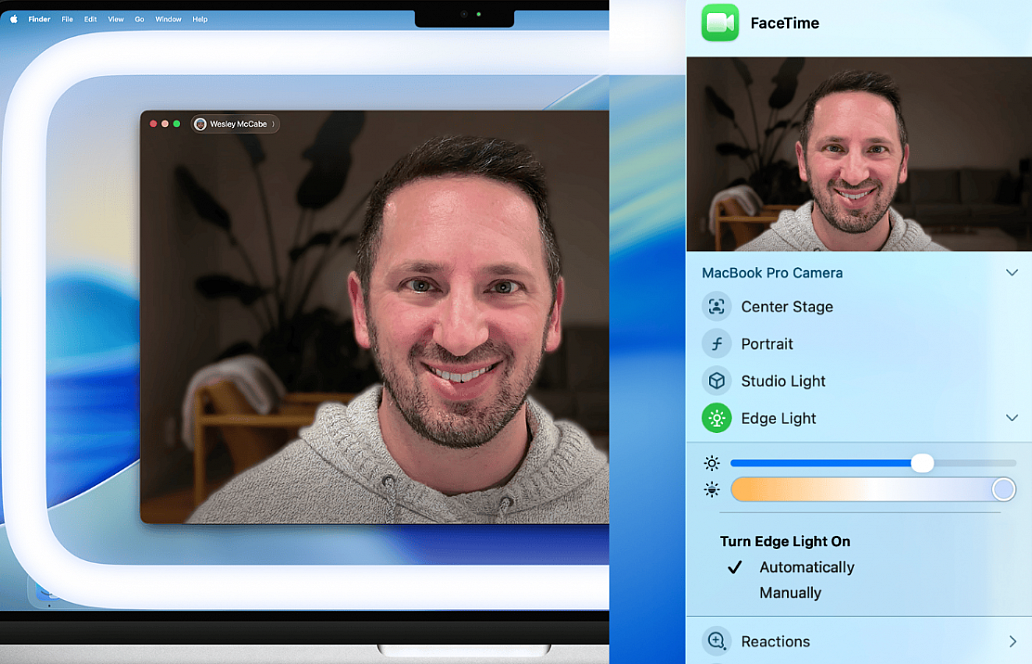1032x664 pixels.
Task: Click the brightness sun icon beside the blue slider
Action: [712, 463]
